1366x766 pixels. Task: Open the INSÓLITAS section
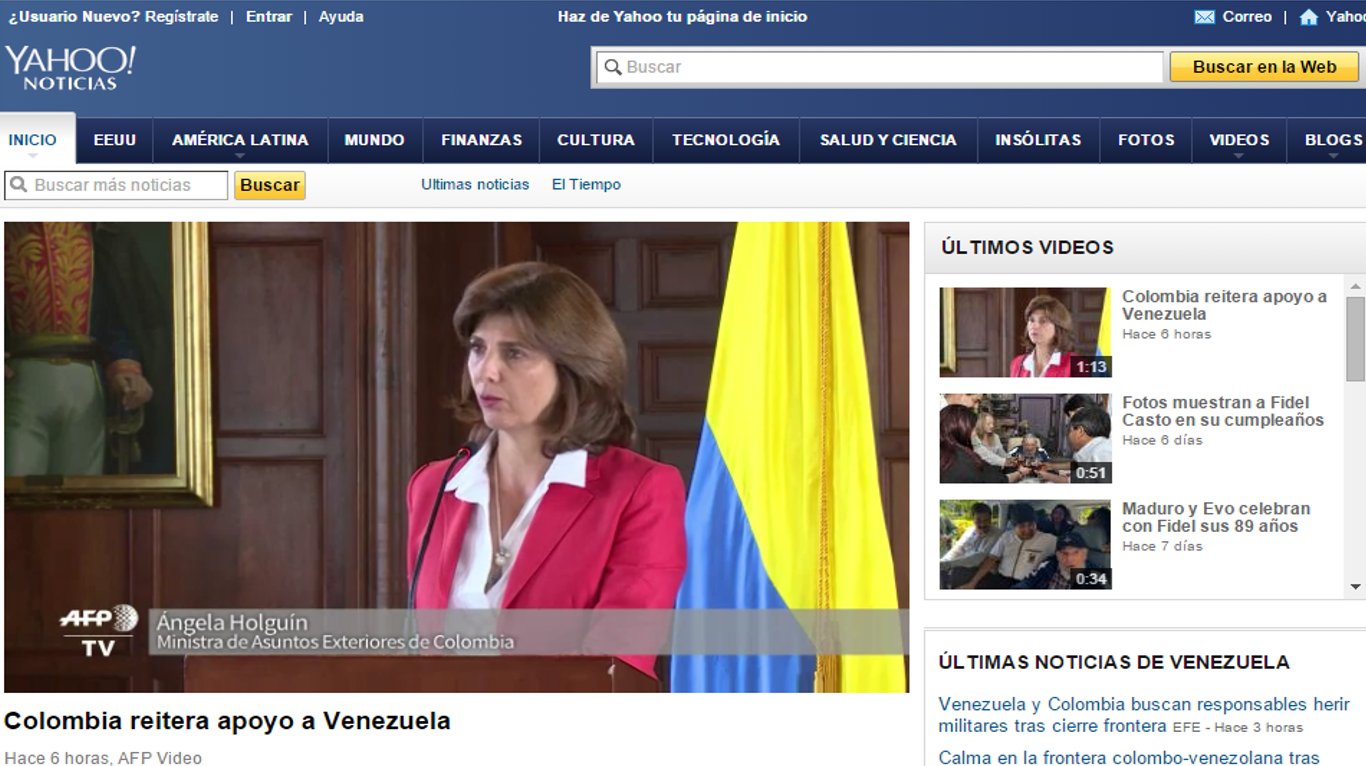pos(1038,140)
